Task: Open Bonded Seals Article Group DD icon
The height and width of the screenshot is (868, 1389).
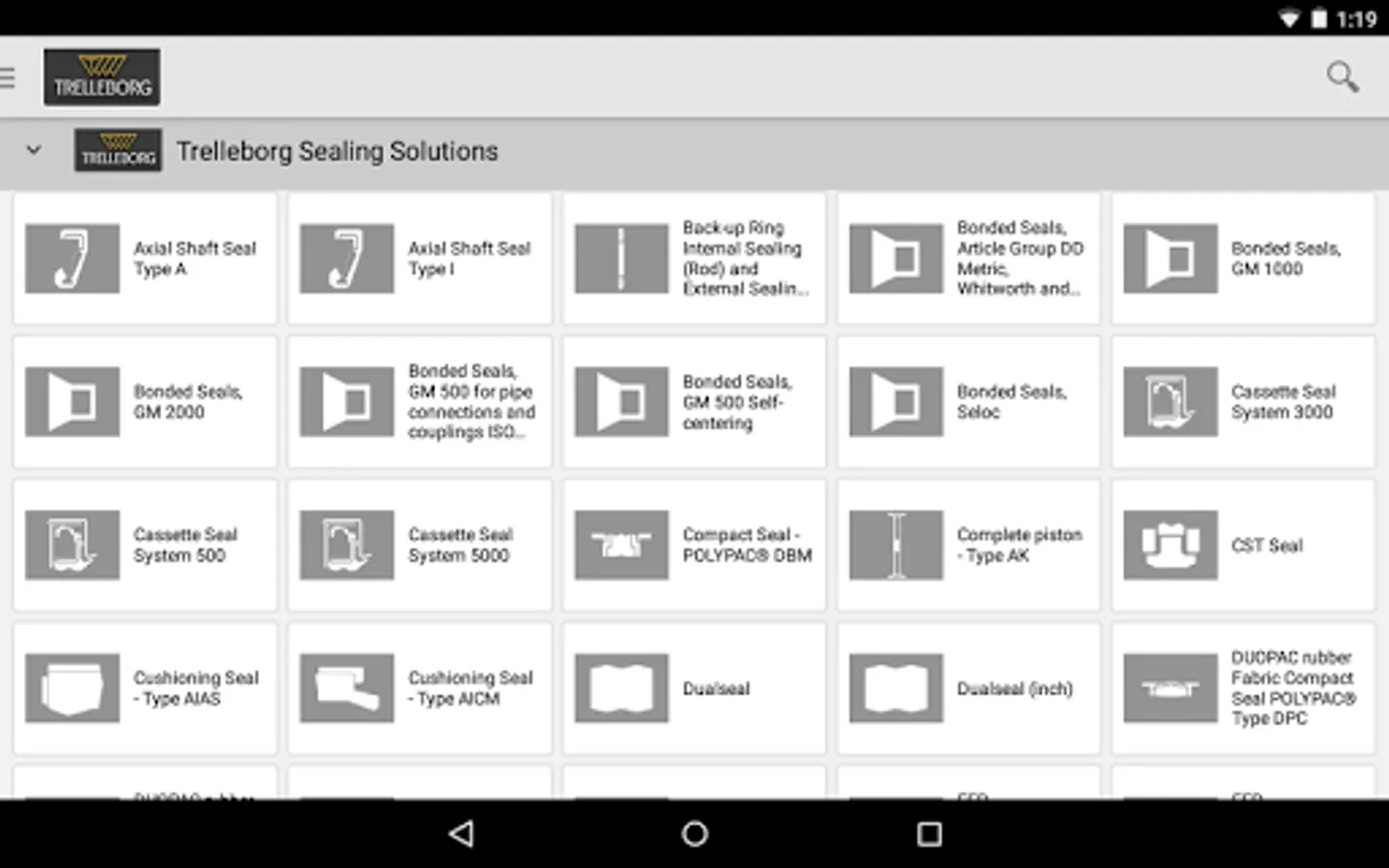Action: coord(896,258)
